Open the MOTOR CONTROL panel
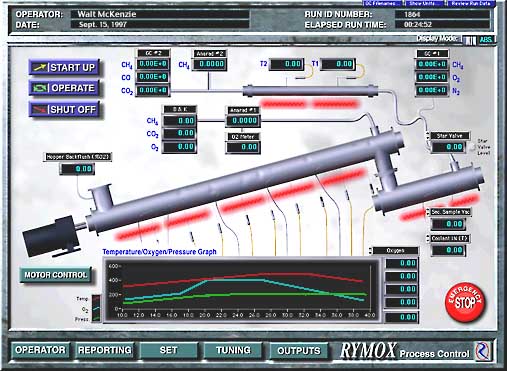This screenshot has height=371, width=507. point(55,275)
